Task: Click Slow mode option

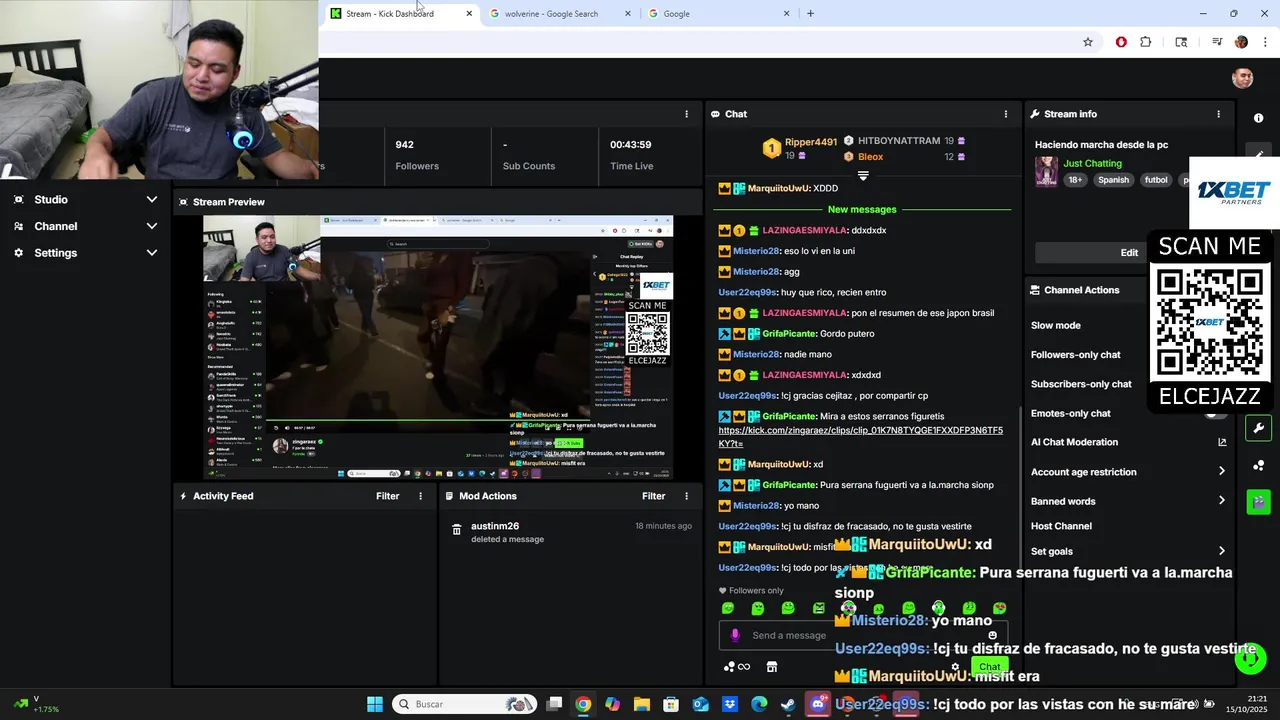Action: 1056,325
